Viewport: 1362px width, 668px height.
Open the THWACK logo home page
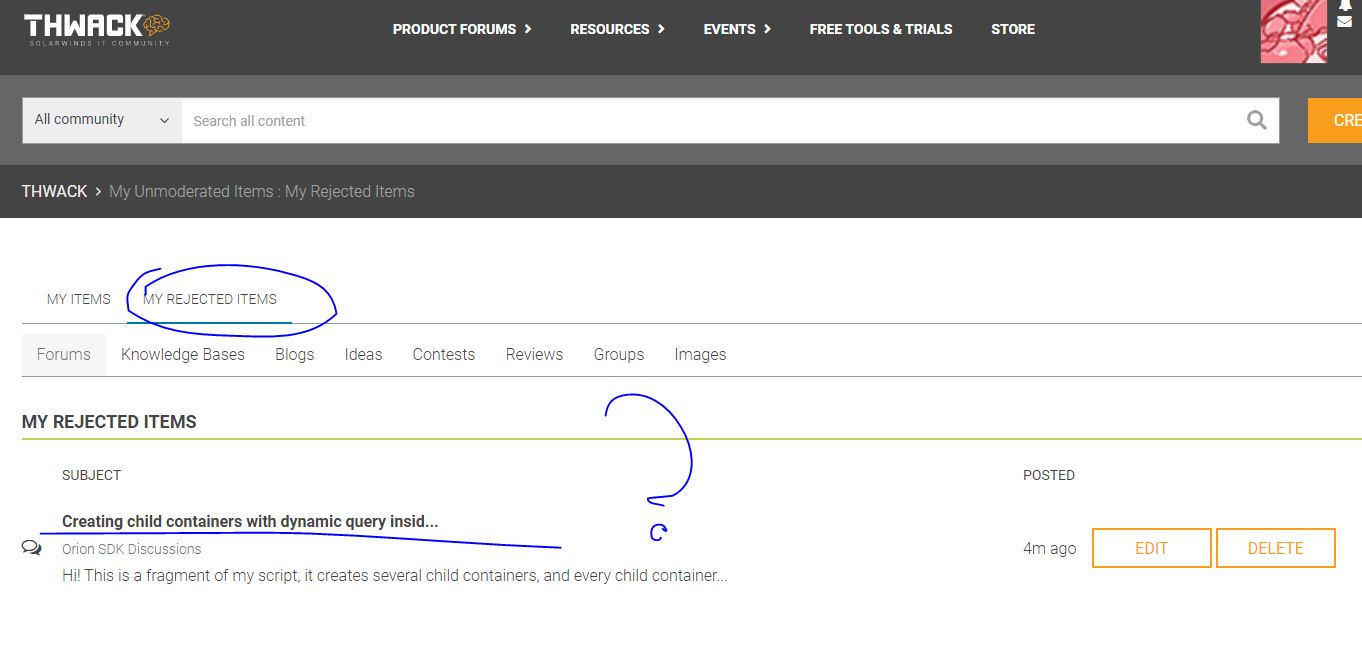(x=97, y=29)
